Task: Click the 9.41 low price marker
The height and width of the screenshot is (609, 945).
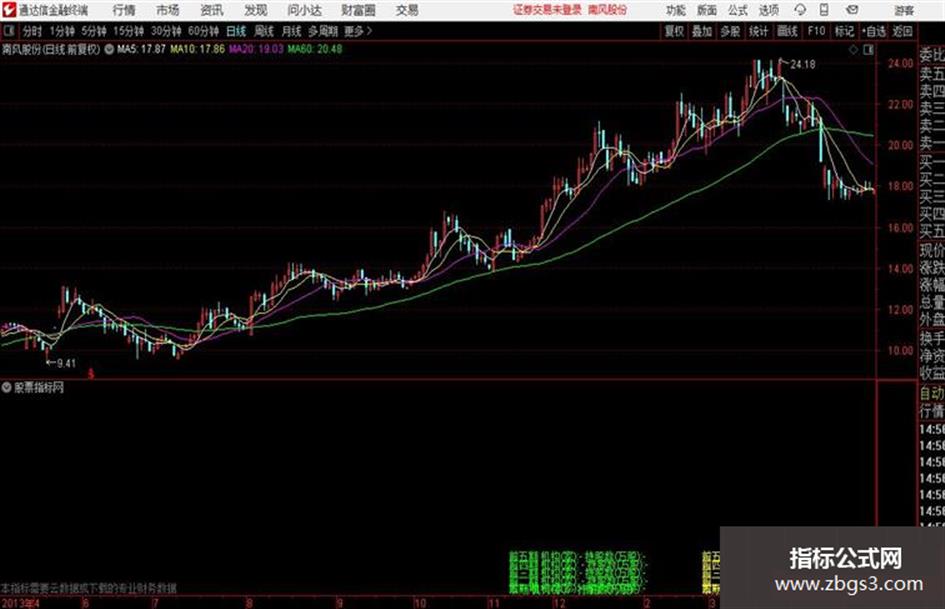Action: (66, 363)
